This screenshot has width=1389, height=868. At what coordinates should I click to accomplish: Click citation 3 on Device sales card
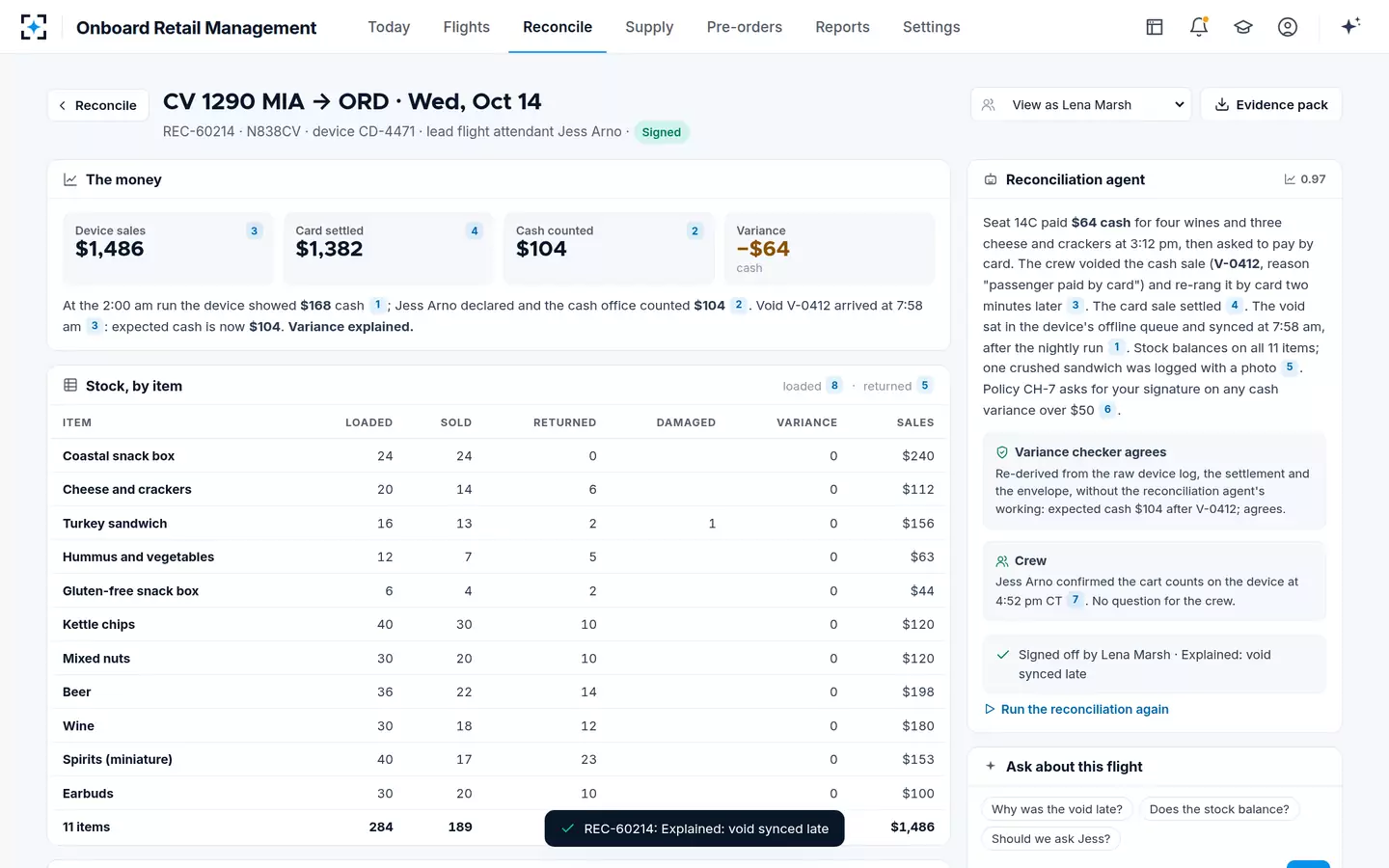[255, 231]
